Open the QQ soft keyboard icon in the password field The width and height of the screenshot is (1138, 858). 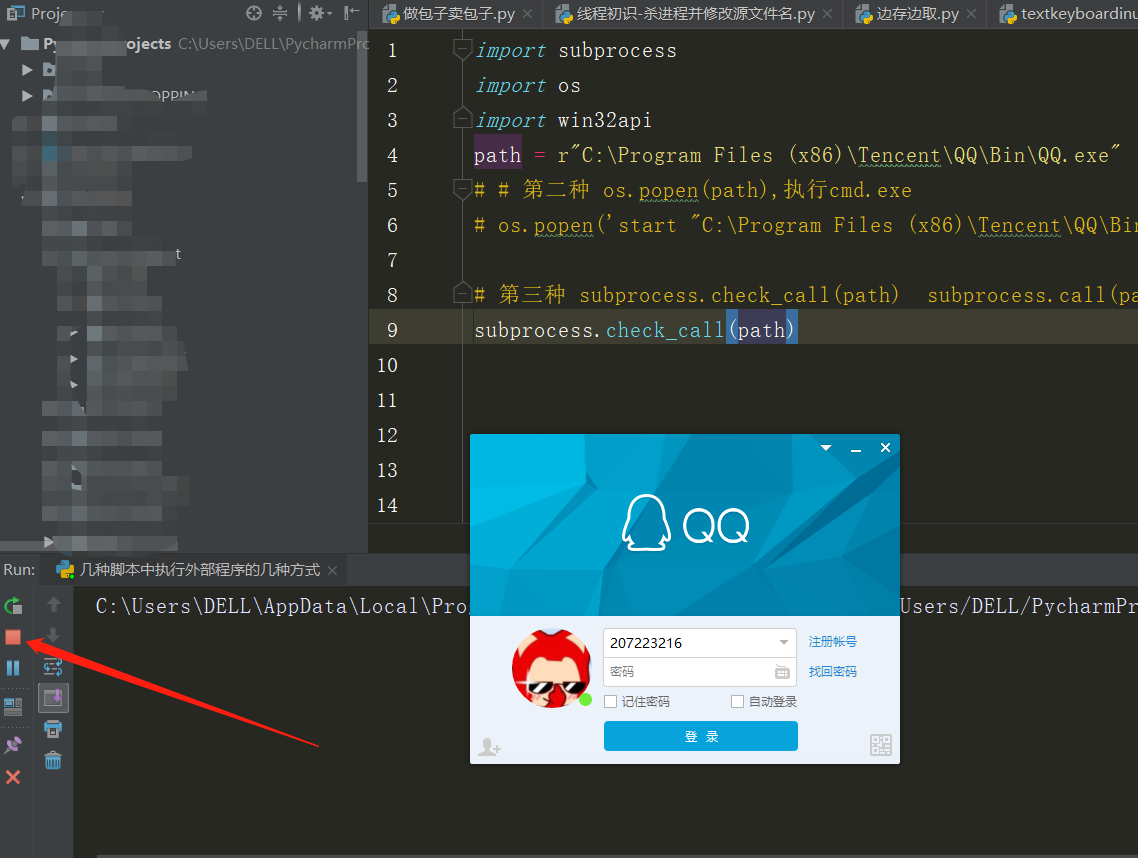pos(782,672)
